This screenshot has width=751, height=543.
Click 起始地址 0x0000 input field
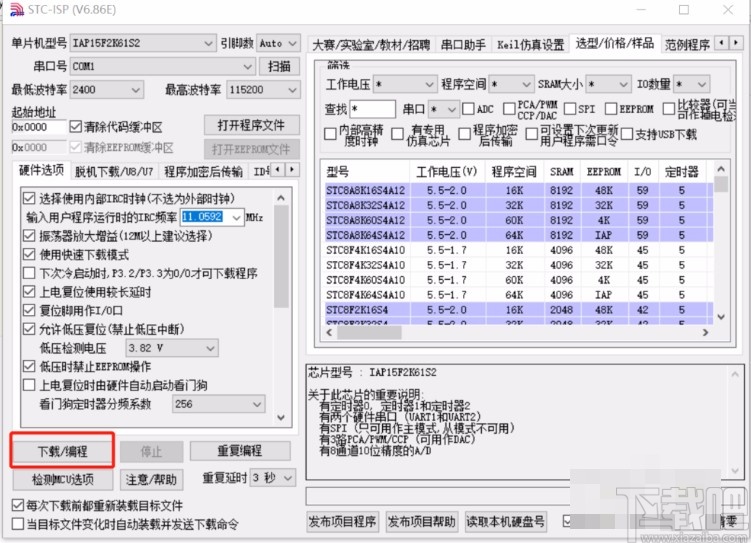[x=38, y=127]
